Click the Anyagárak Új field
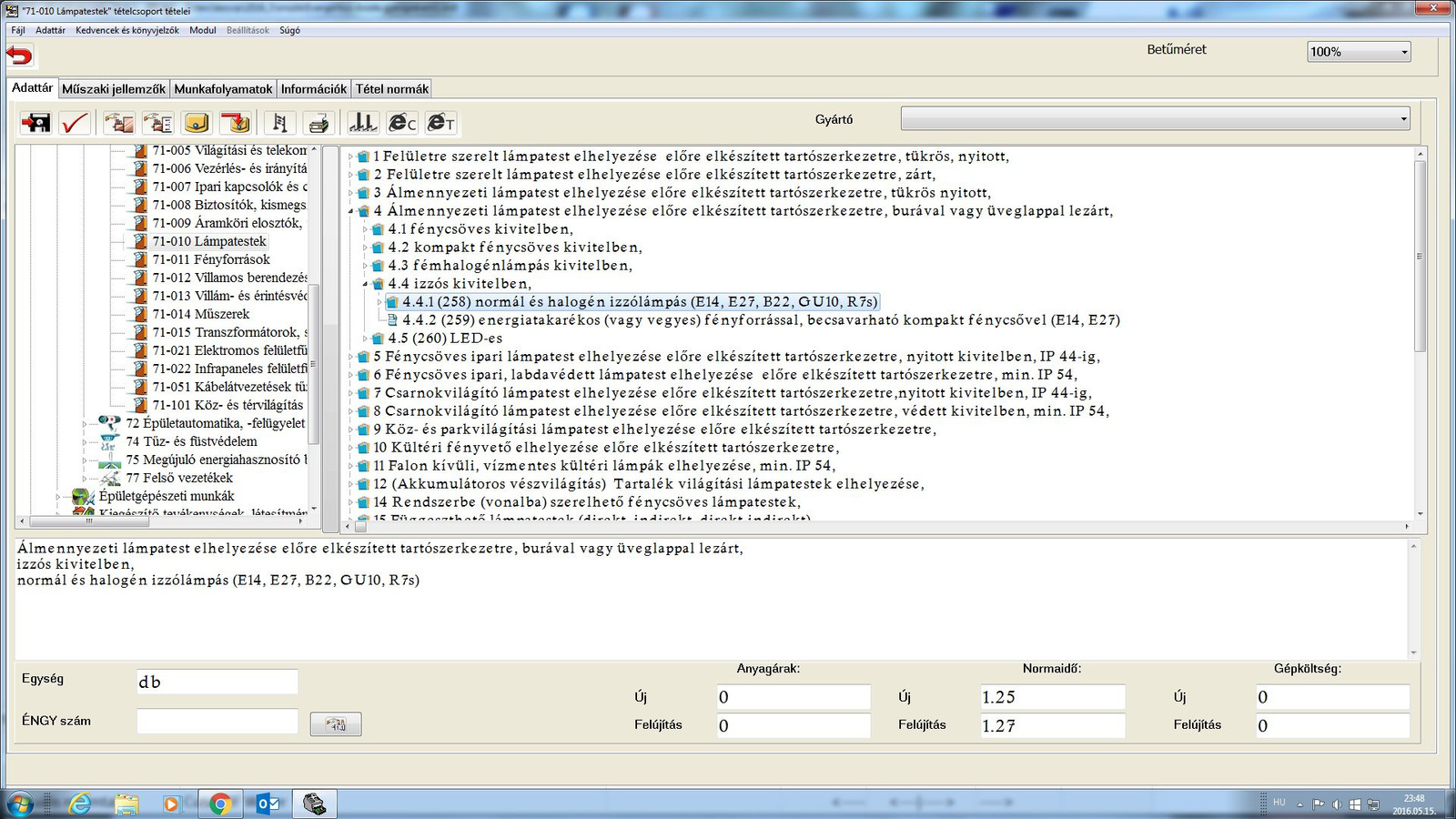The height and width of the screenshot is (819, 1456). tap(794, 697)
